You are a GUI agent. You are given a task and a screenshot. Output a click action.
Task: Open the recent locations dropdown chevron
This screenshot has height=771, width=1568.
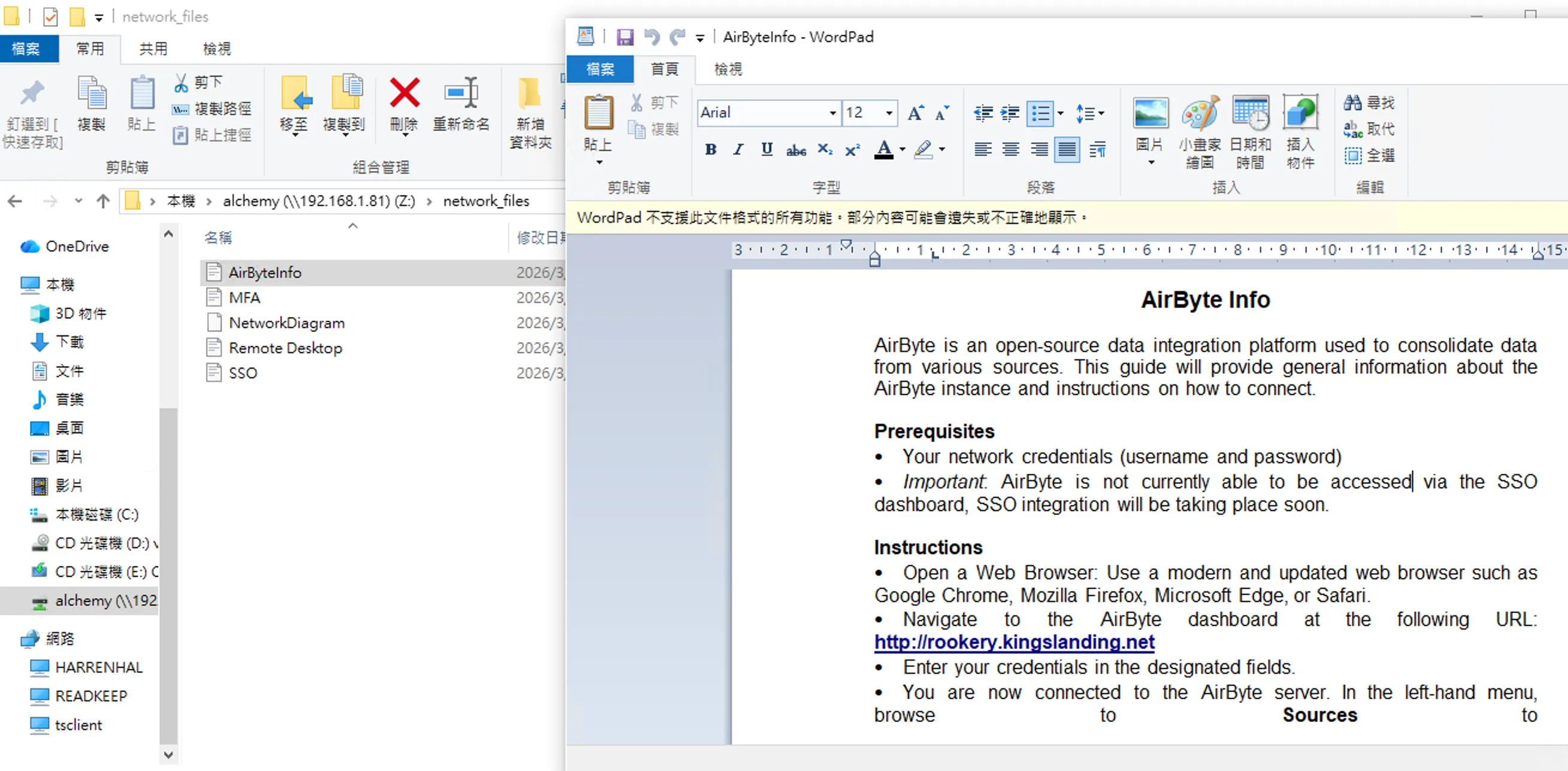click(x=78, y=201)
